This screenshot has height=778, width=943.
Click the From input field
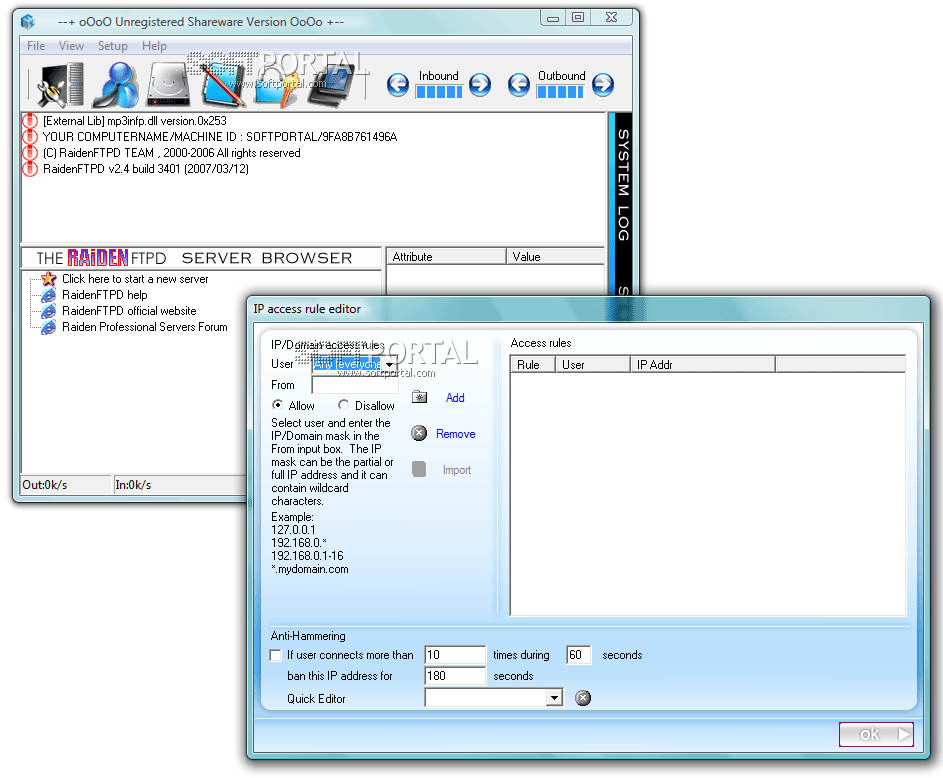[354, 385]
